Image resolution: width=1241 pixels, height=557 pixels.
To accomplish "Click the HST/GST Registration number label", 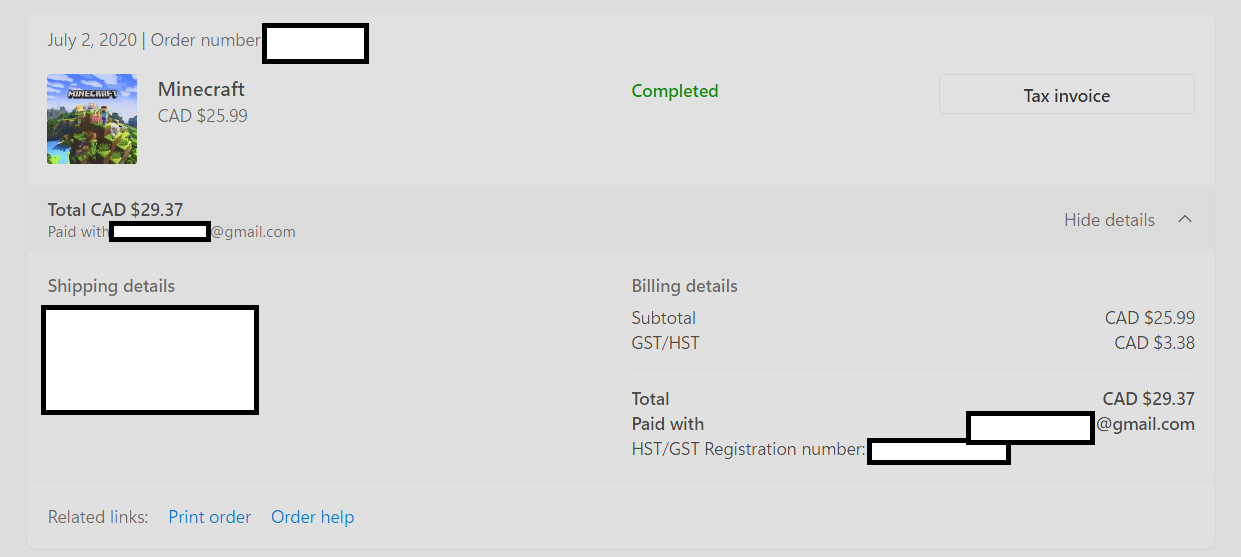I will click(x=748, y=449).
